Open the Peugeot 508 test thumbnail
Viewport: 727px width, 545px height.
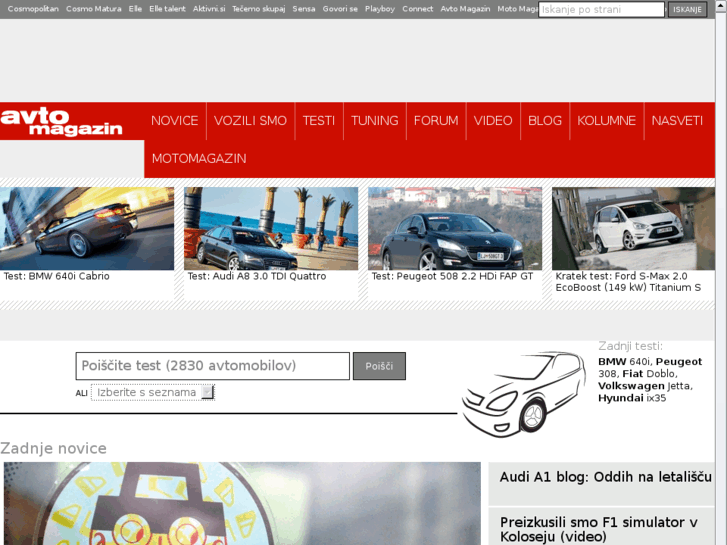pos(455,228)
